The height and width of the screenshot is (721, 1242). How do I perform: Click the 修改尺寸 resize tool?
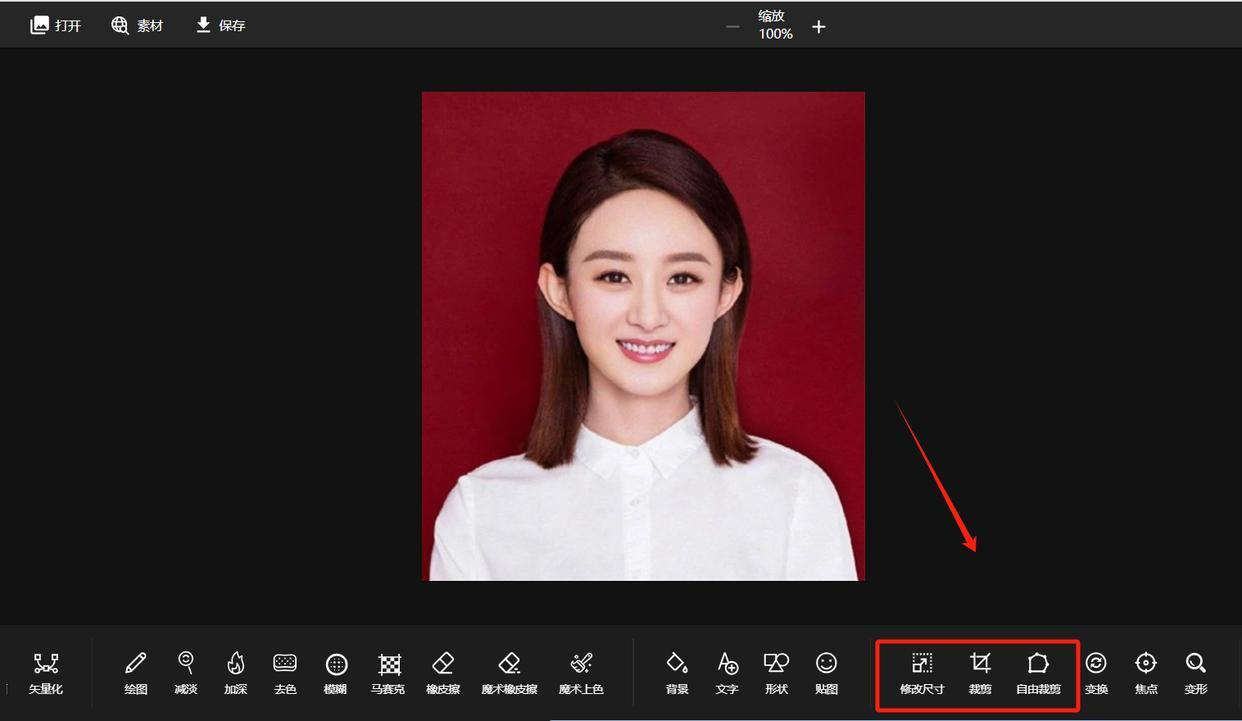click(x=922, y=672)
